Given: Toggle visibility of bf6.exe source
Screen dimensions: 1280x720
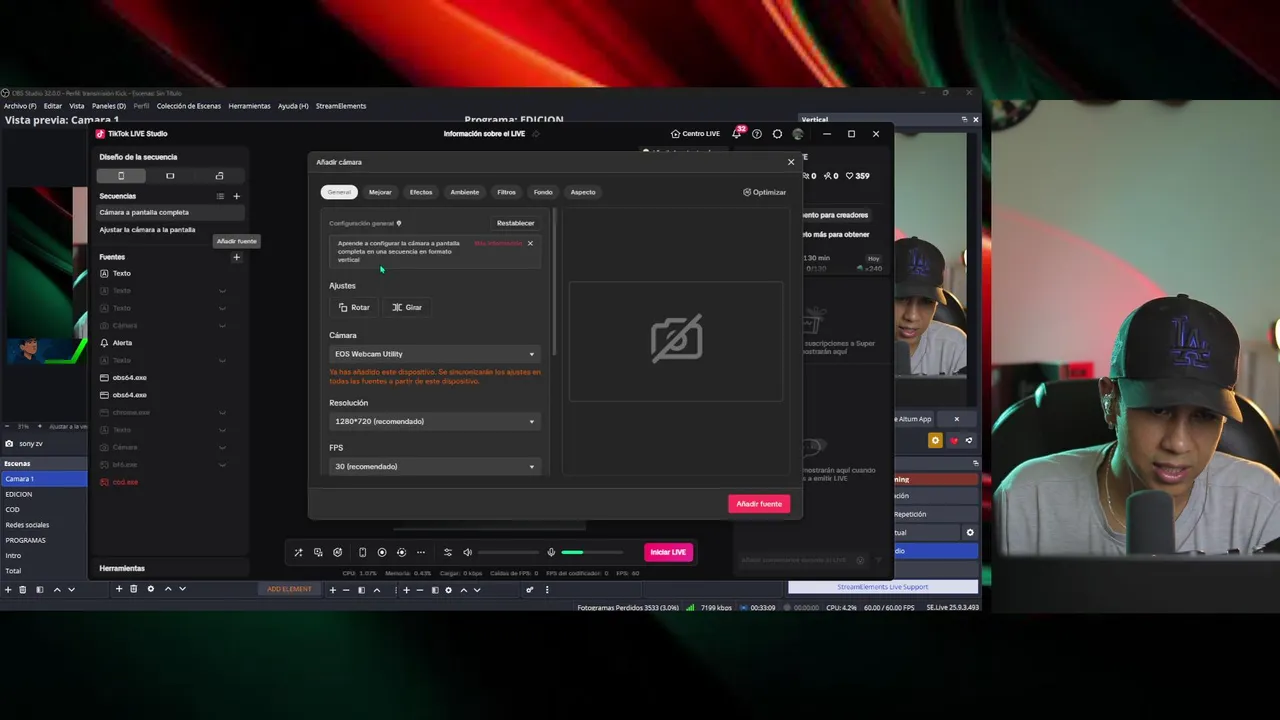Looking at the screenshot, I should pyautogui.click(x=222, y=465).
